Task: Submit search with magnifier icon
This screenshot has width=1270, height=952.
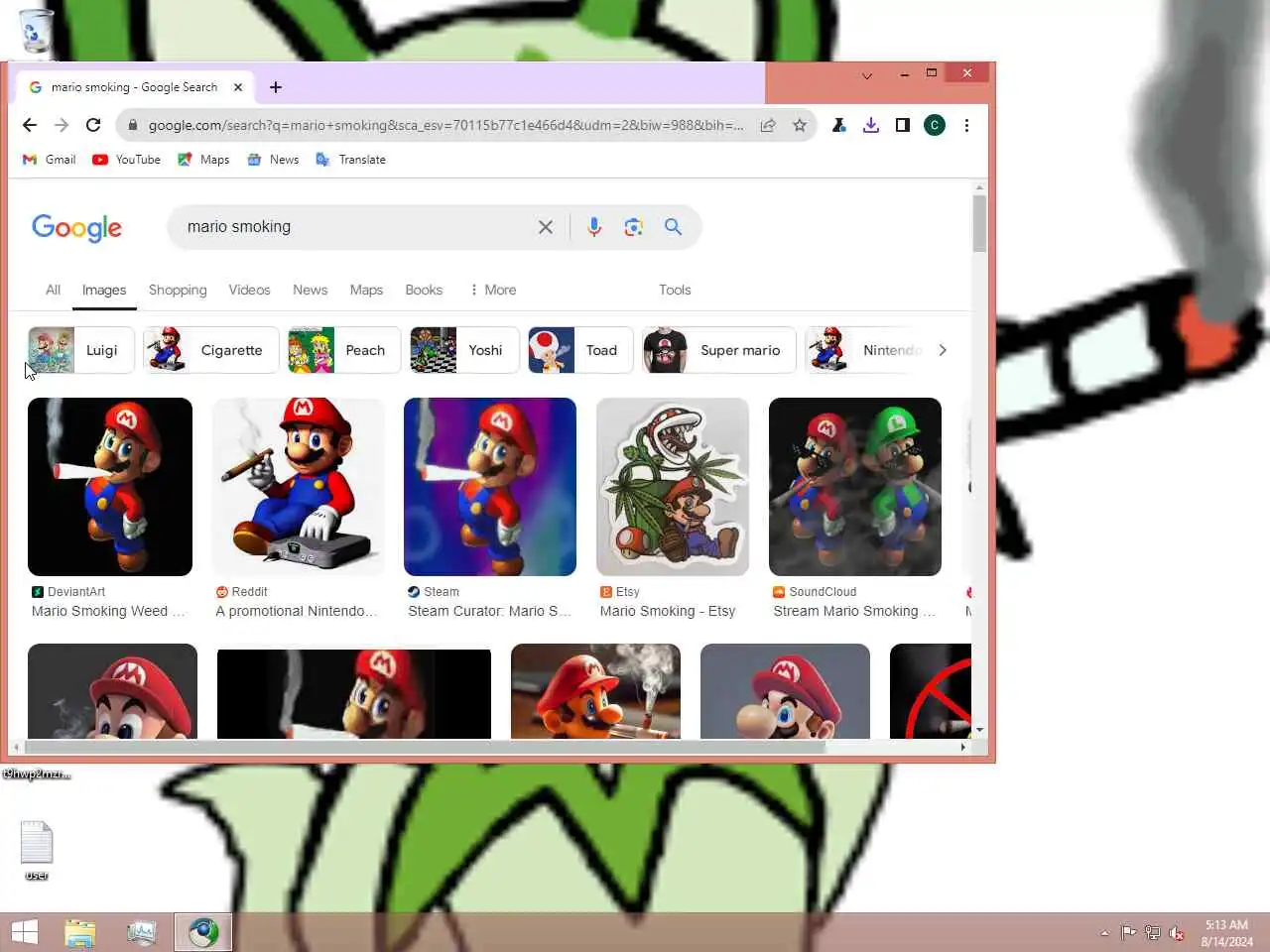Action: click(x=673, y=227)
